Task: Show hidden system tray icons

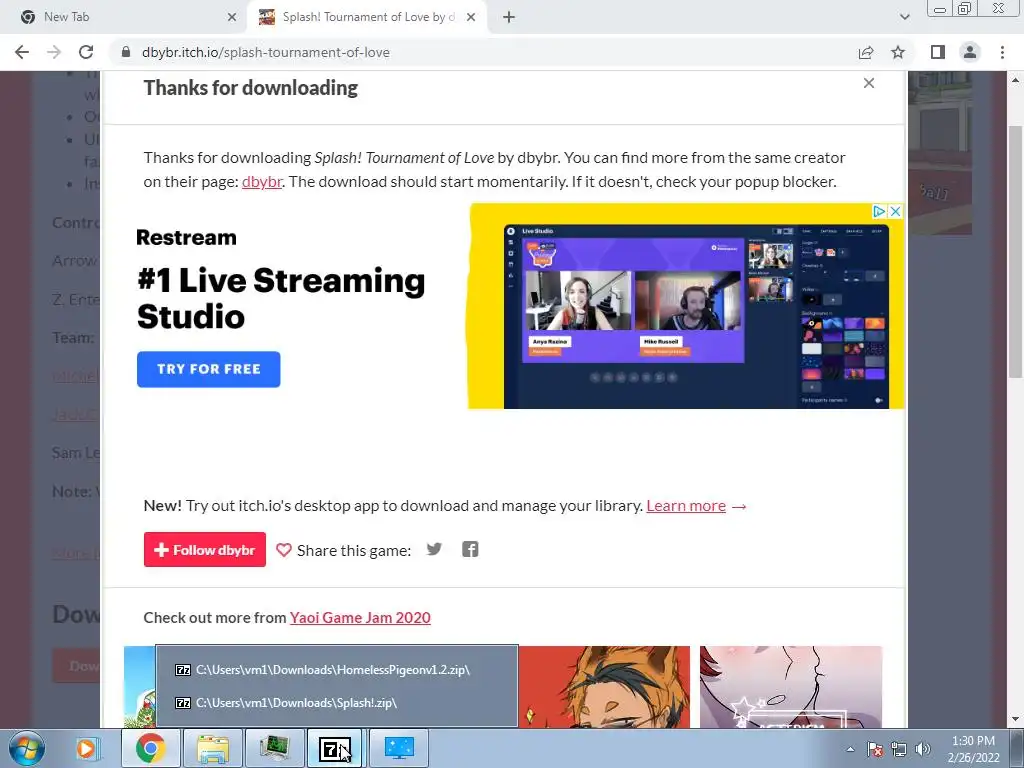Action: (x=850, y=749)
